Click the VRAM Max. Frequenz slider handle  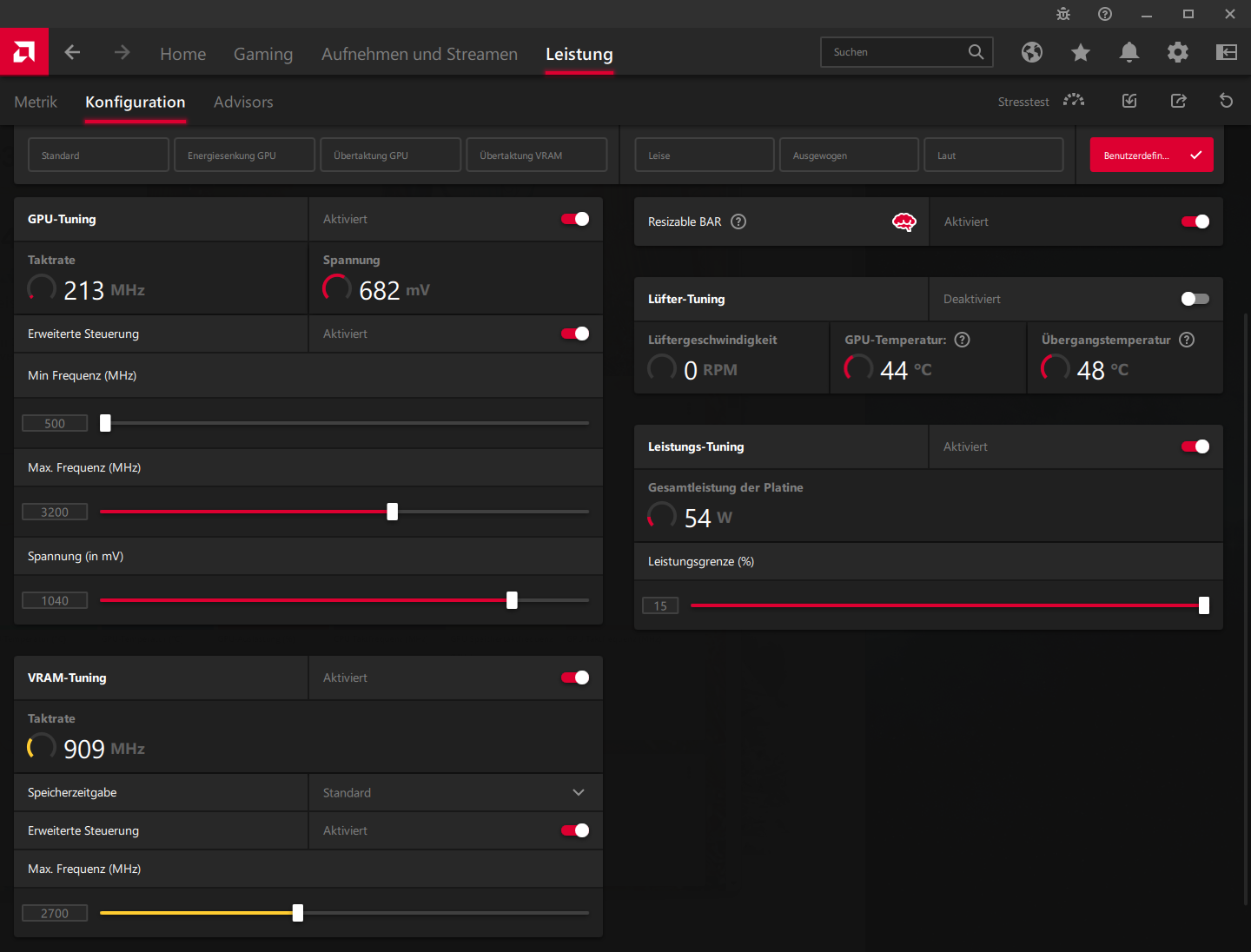pos(298,913)
